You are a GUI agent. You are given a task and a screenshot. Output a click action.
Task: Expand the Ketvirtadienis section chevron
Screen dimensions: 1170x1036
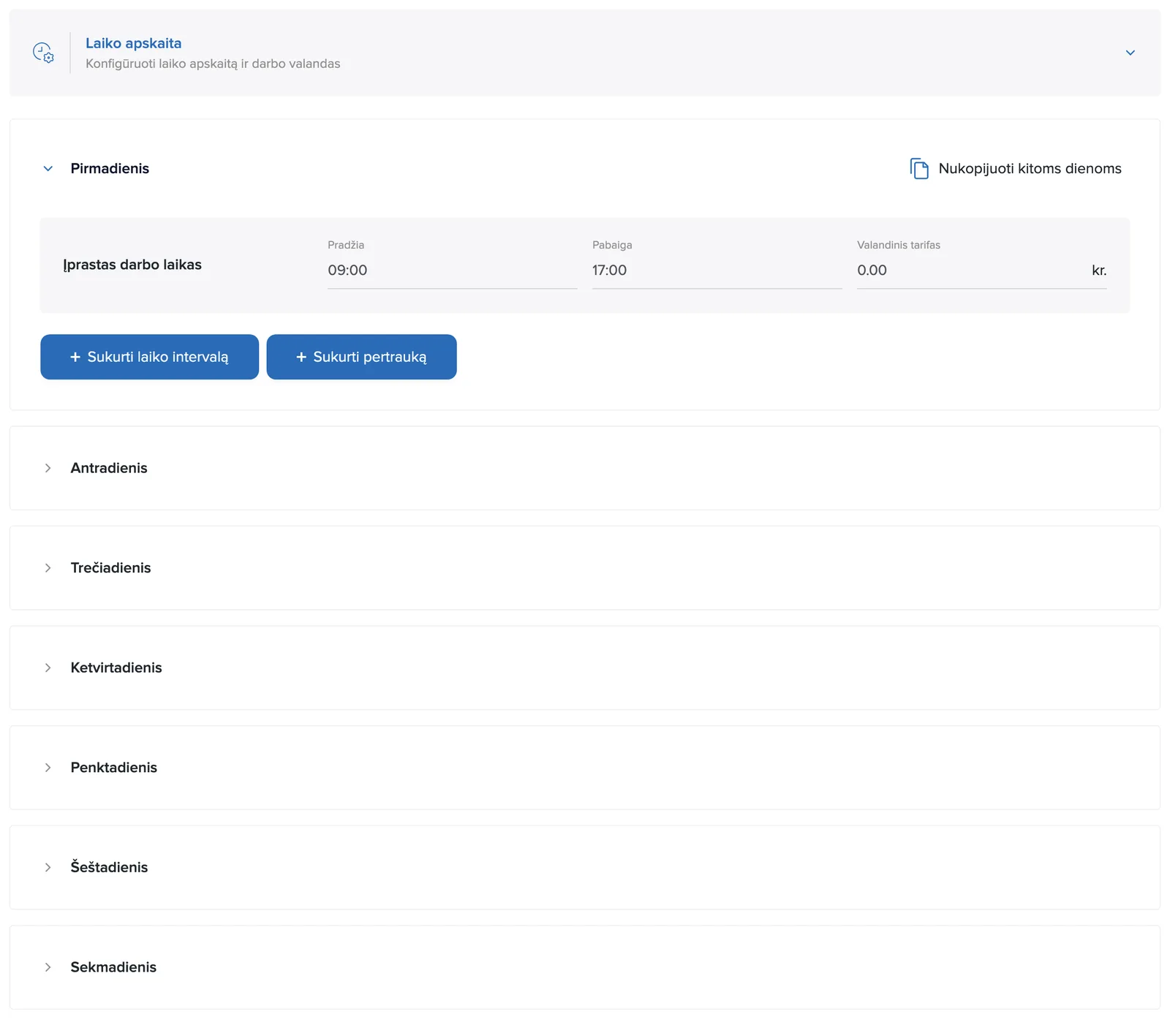pyautogui.click(x=48, y=668)
